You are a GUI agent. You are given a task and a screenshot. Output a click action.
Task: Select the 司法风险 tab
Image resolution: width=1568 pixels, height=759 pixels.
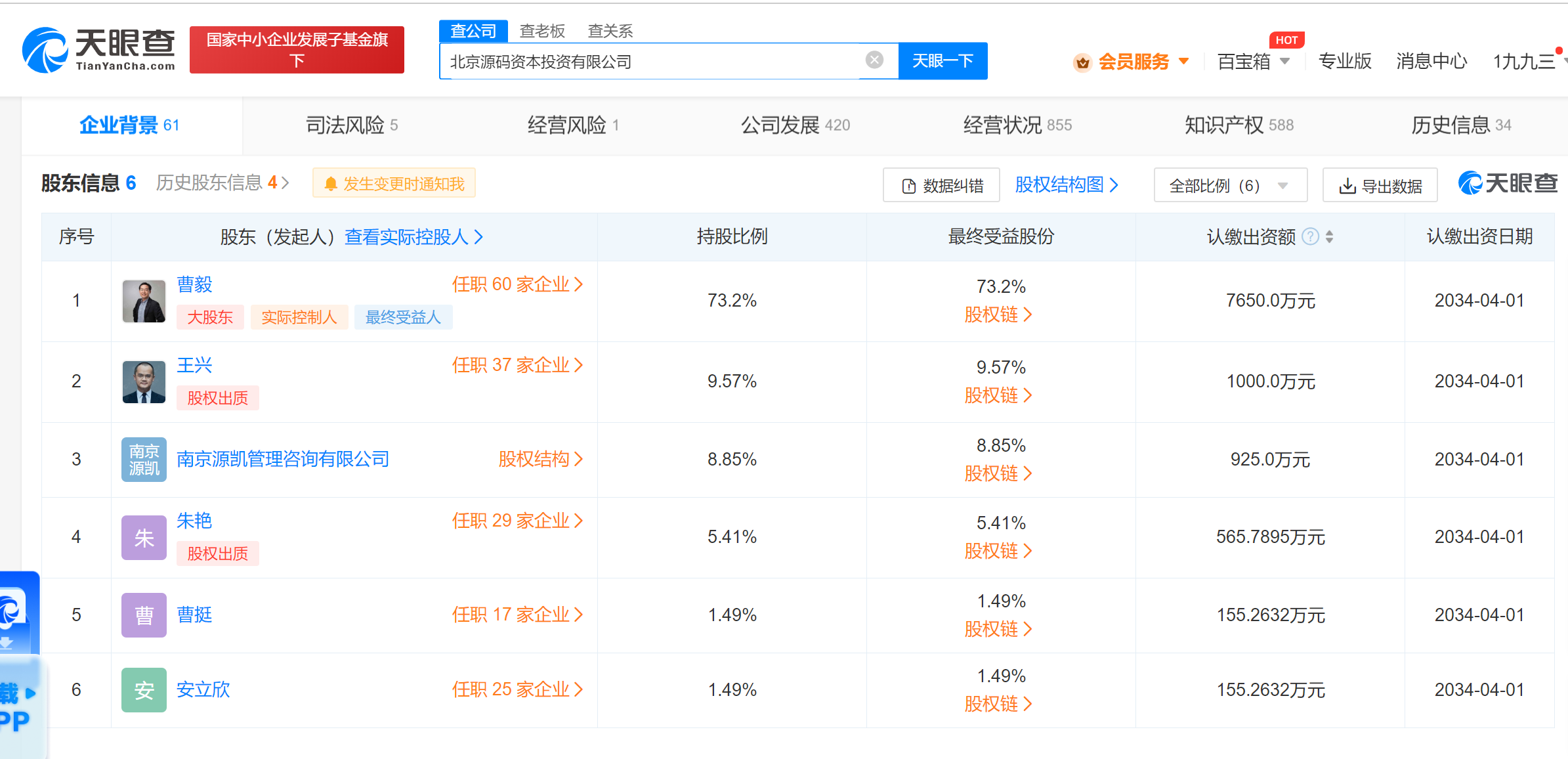point(352,125)
